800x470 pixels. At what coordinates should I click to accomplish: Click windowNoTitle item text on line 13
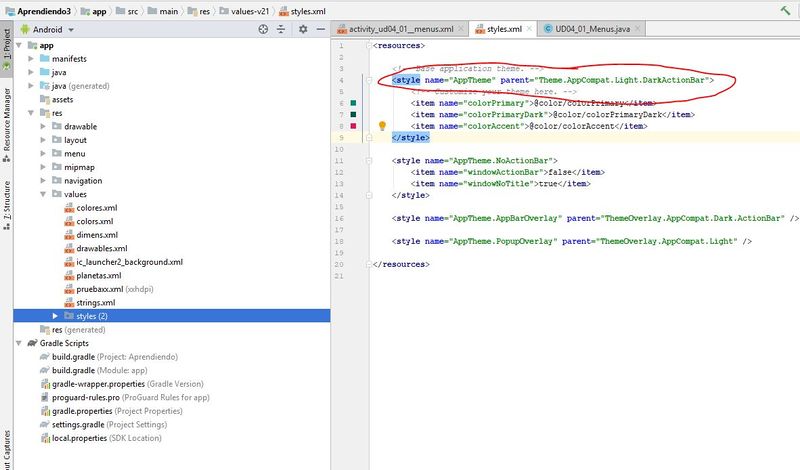click(500, 184)
